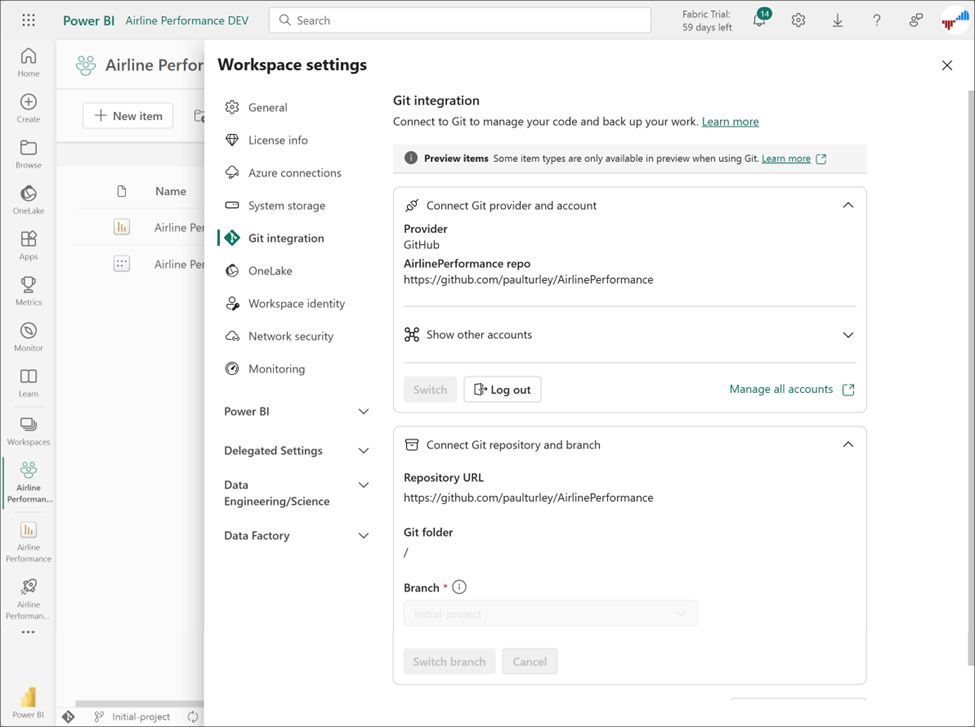Viewport: 975px width, 727px height.
Task: Click the feedback icon in top bar
Action: pos(916,21)
